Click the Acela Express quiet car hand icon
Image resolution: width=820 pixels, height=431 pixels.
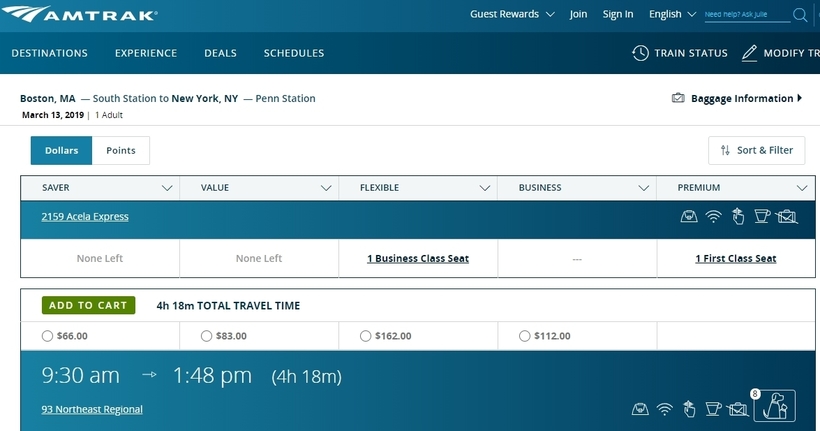[738, 216]
